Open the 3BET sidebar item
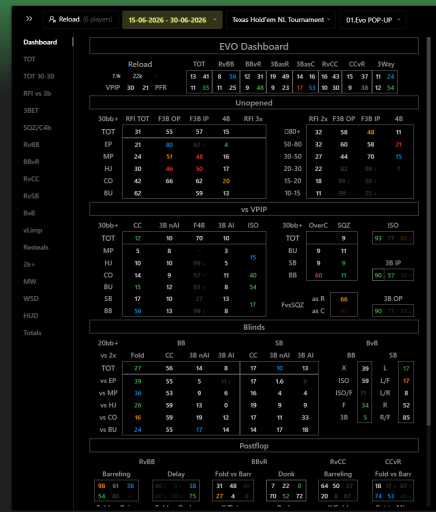Image resolution: width=436 pixels, height=512 pixels. (x=31, y=110)
